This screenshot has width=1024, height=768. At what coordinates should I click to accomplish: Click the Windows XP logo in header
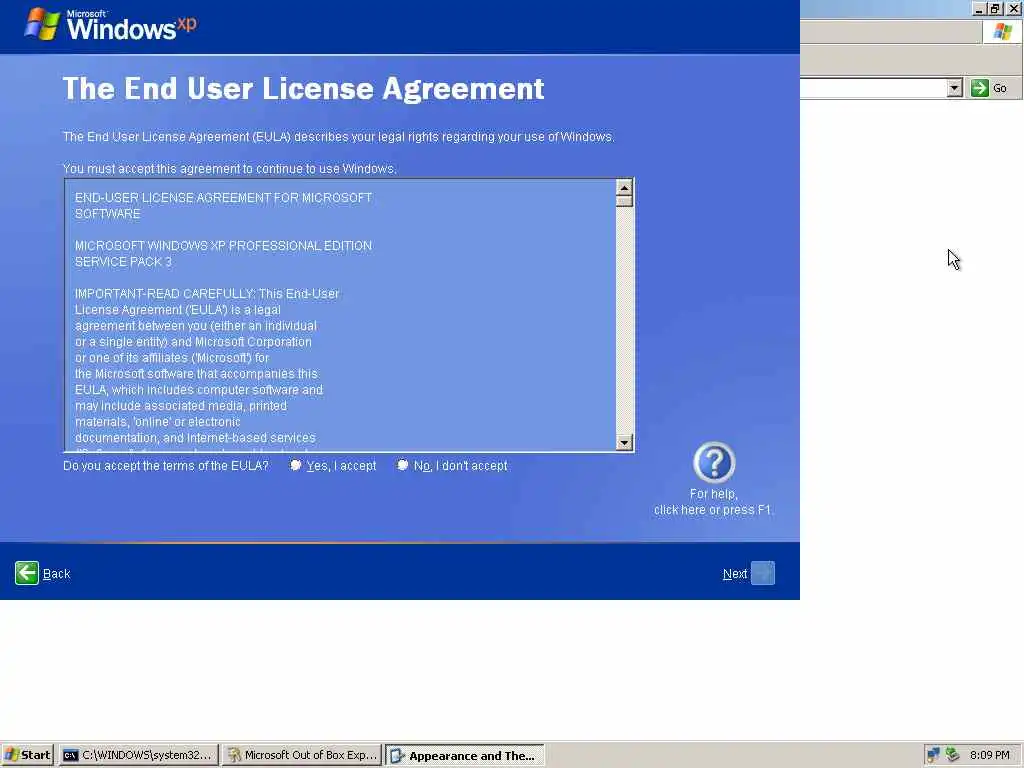[110, 25]
